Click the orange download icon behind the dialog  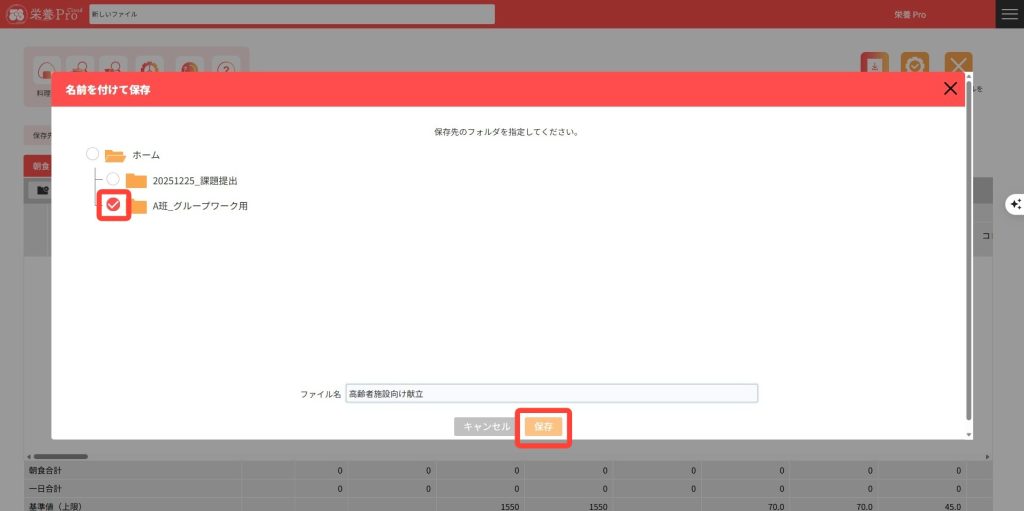click(x=874, y=64)
